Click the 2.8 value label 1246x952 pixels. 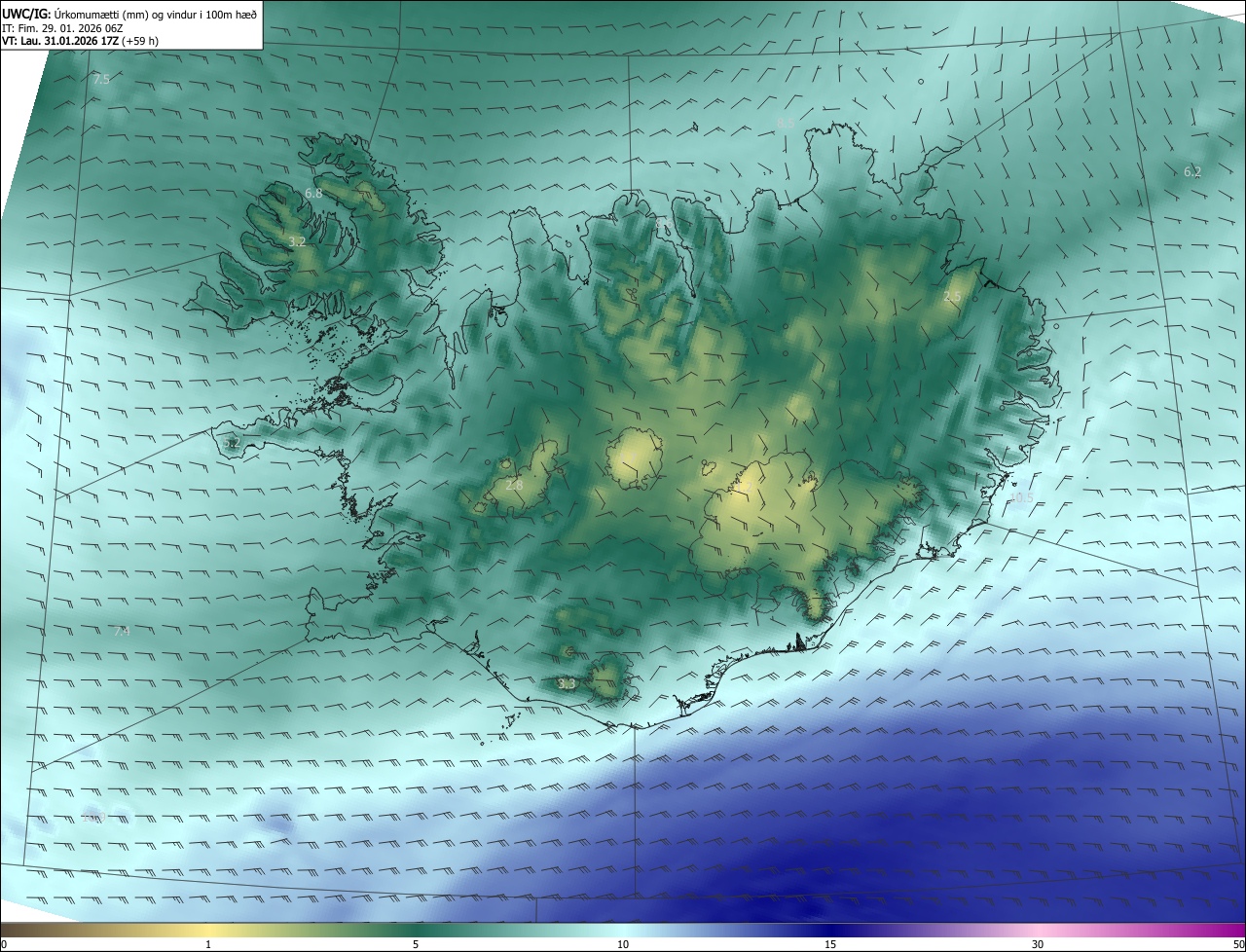point(514,485)
